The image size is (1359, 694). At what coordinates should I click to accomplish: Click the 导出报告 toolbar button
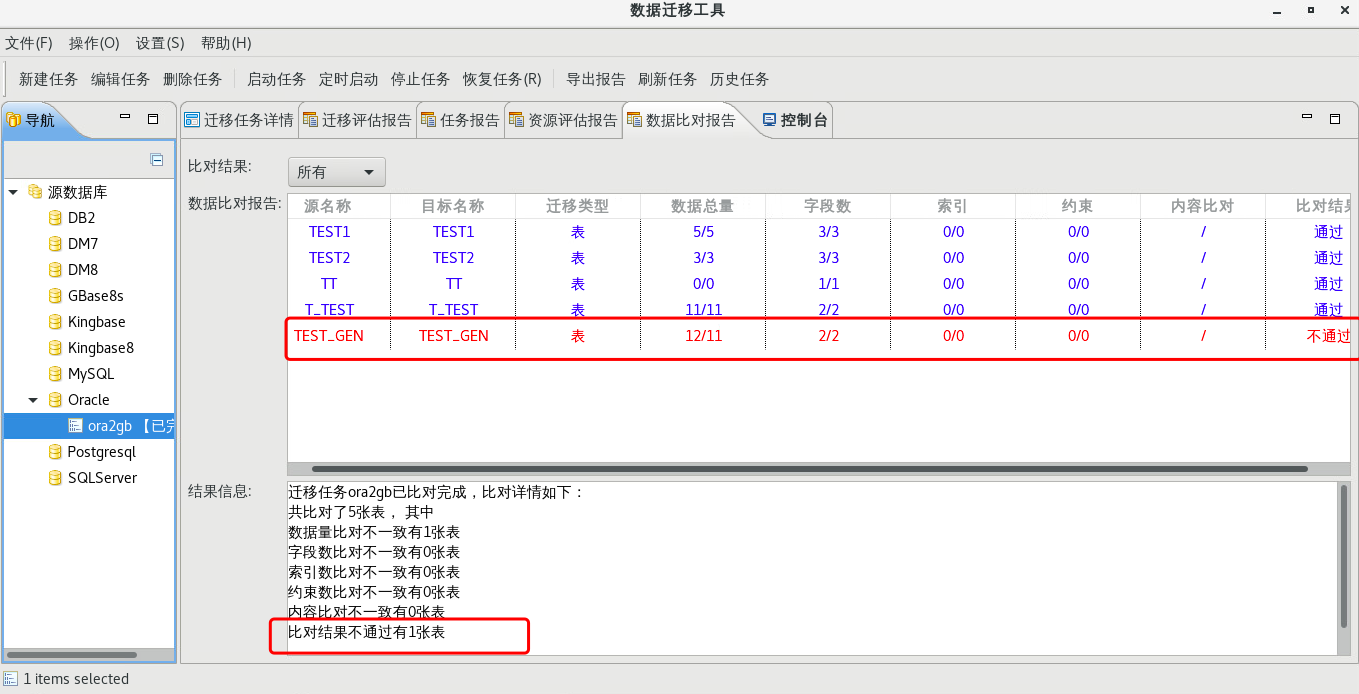pos(596,79)
